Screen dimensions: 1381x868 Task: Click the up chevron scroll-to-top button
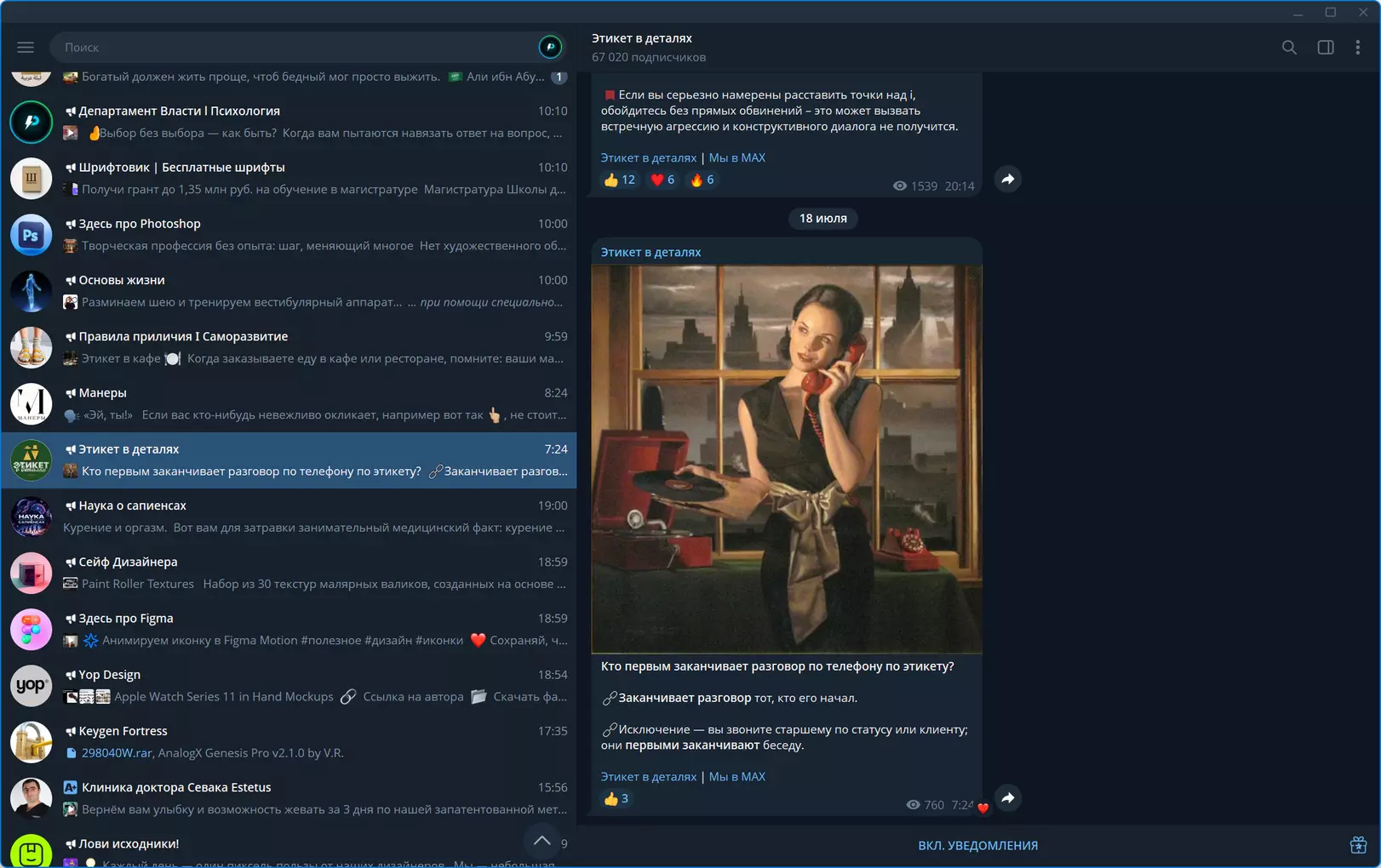[542, 841]
